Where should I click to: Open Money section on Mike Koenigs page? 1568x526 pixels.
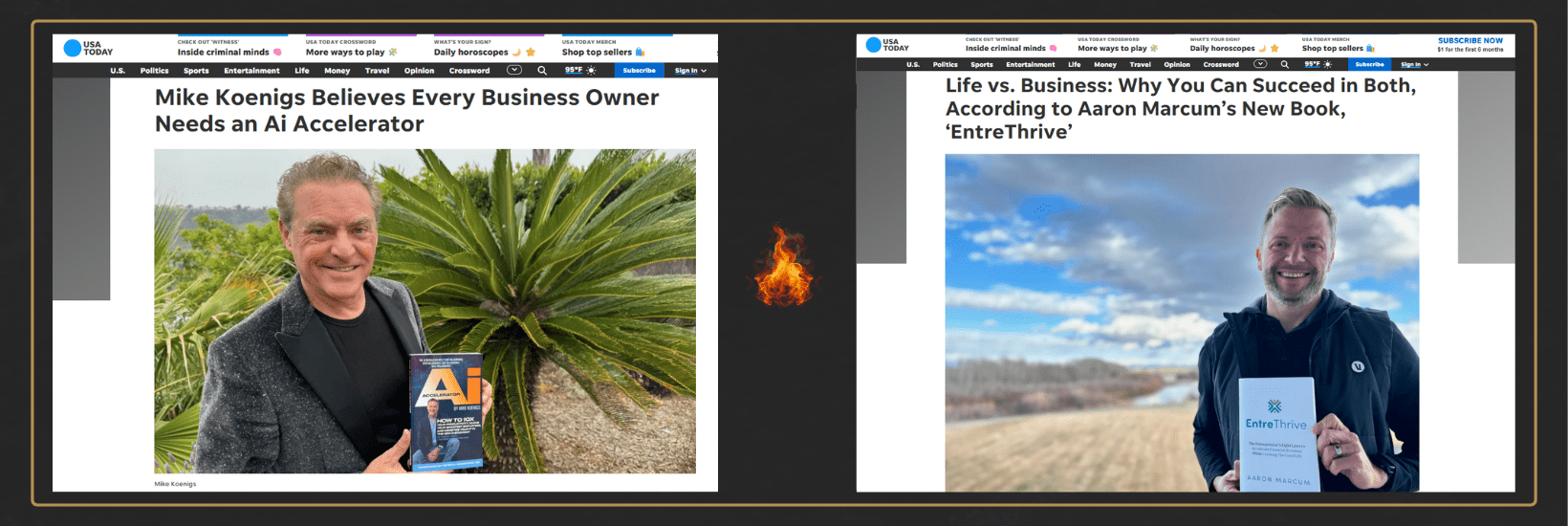click(337, 71)
